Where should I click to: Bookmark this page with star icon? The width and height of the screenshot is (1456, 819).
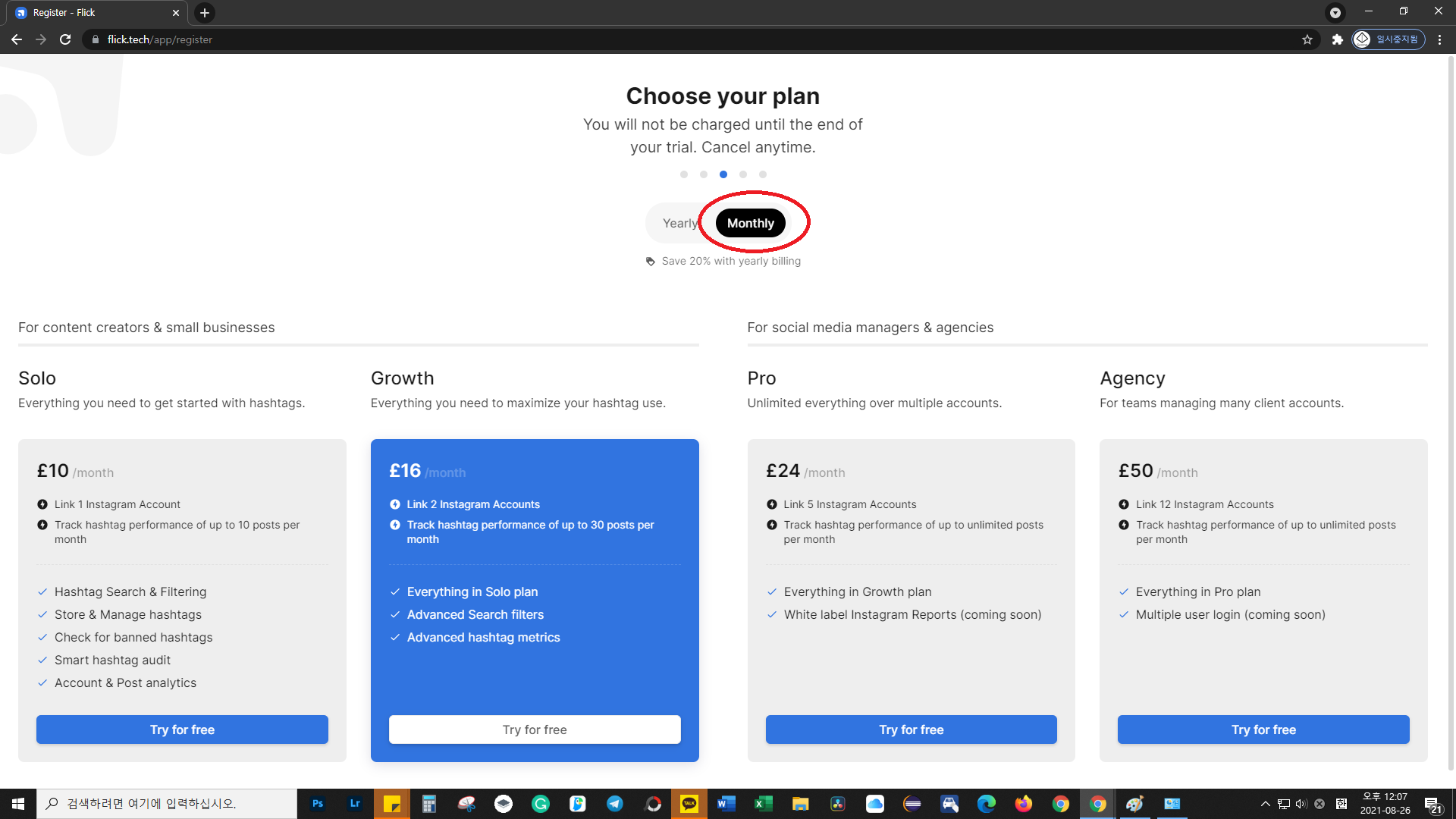(x=1307, y=39)
